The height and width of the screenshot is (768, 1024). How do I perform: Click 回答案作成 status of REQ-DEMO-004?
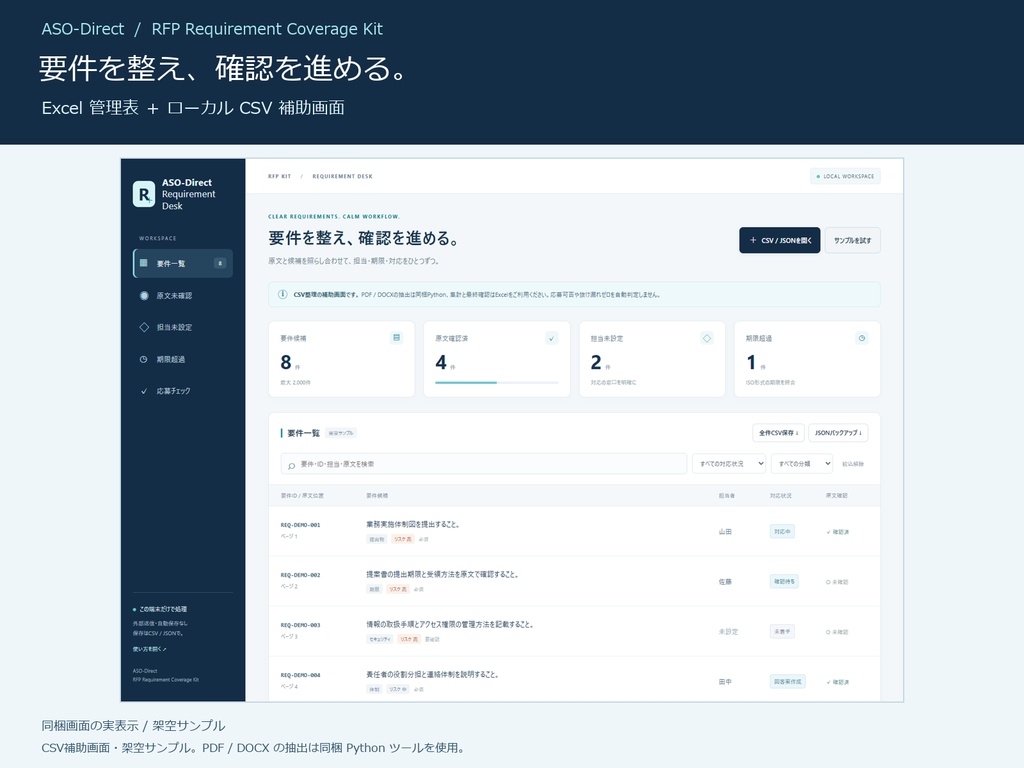point(788,682)
